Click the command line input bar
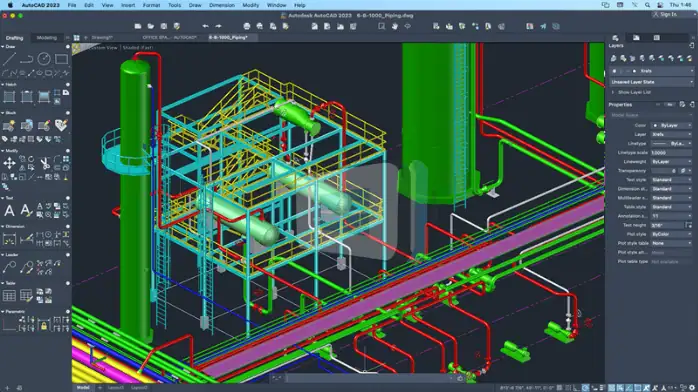 click(x=368, y=378)
